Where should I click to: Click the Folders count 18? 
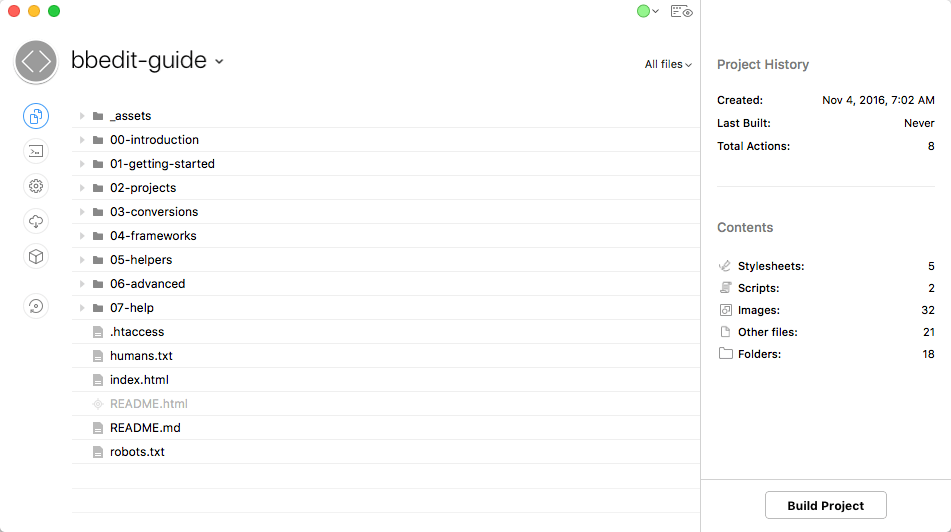point(928,354)
